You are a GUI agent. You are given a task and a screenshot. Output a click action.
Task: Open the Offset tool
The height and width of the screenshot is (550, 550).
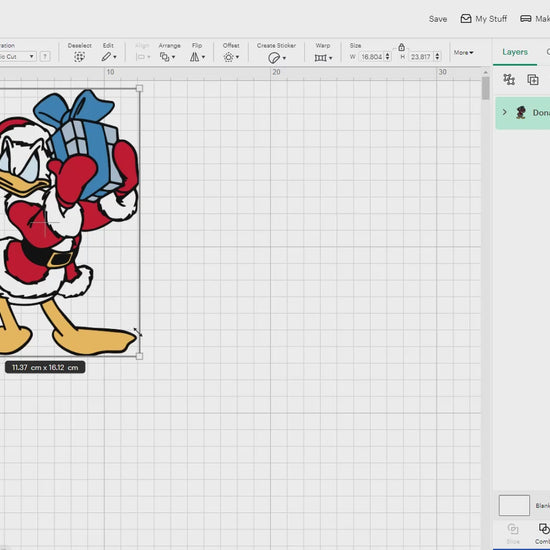(x=231, y=57)
